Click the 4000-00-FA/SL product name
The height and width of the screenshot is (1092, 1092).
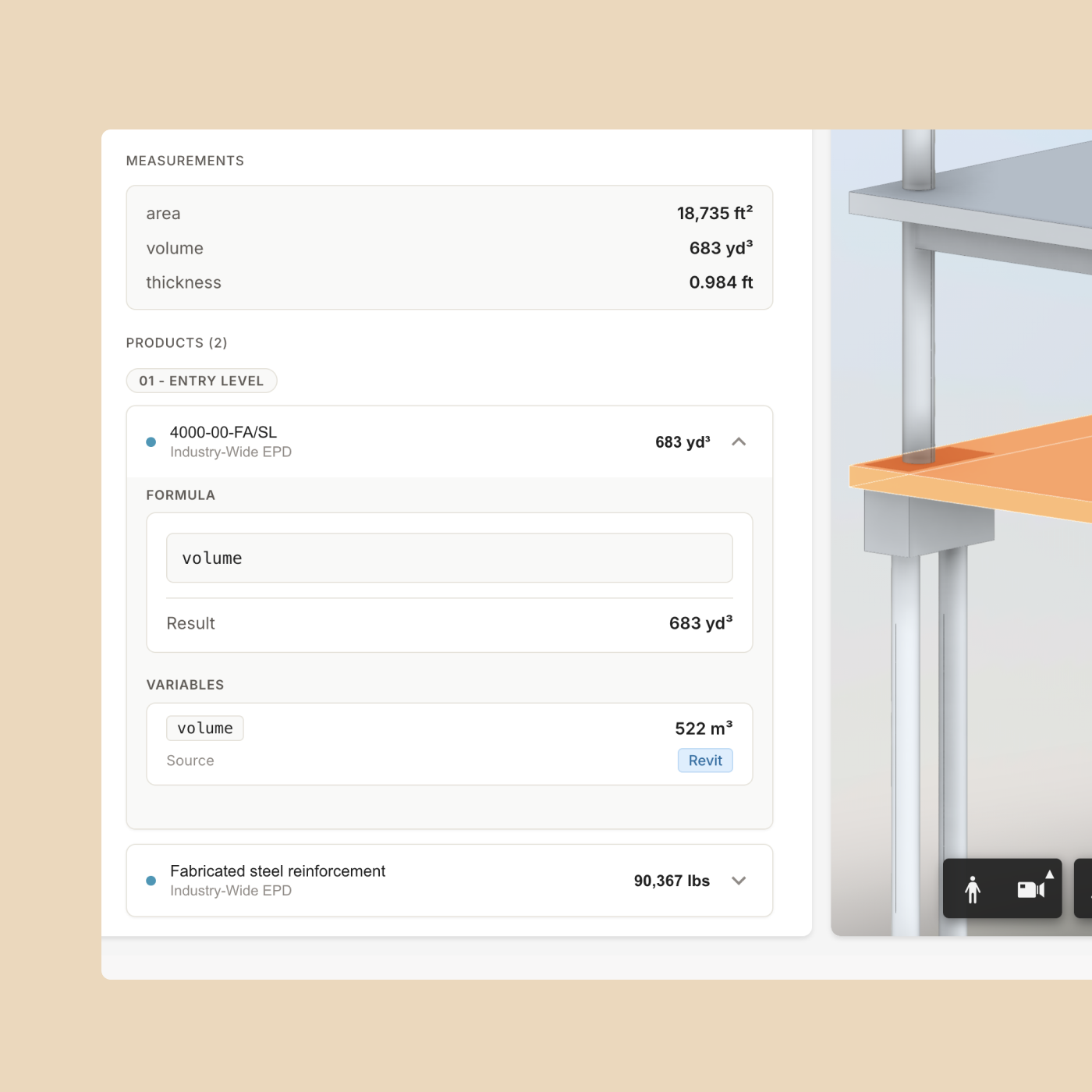pyautogui.click(x=223, y=432)
